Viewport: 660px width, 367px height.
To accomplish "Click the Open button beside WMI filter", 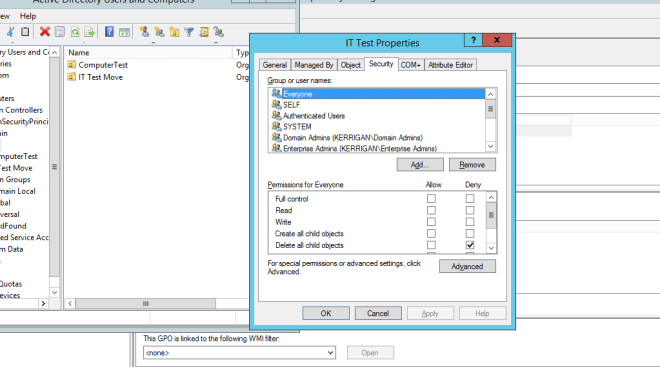I will tap(370, 353).
